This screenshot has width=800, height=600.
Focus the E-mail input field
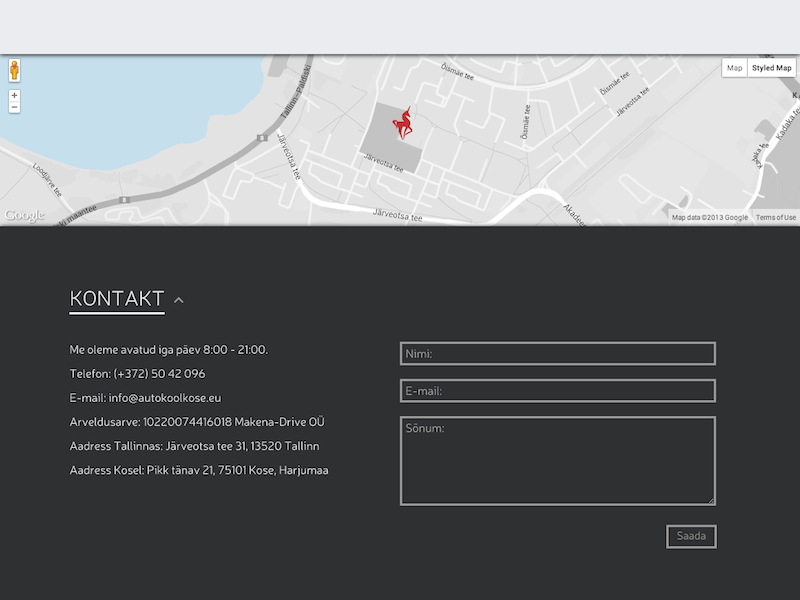point(556,390)
